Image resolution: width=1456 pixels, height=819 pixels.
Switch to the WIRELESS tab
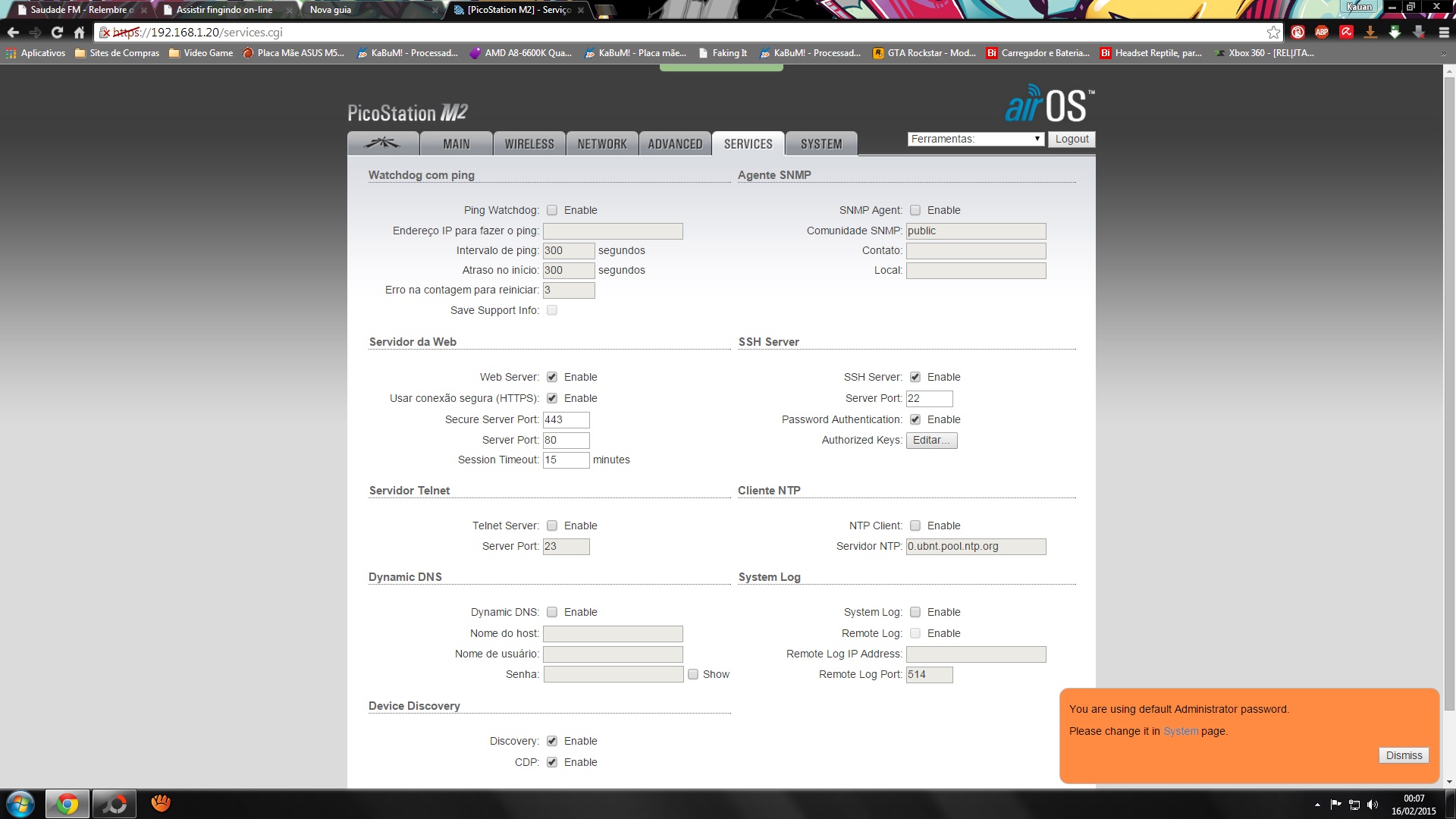(529, 143)
